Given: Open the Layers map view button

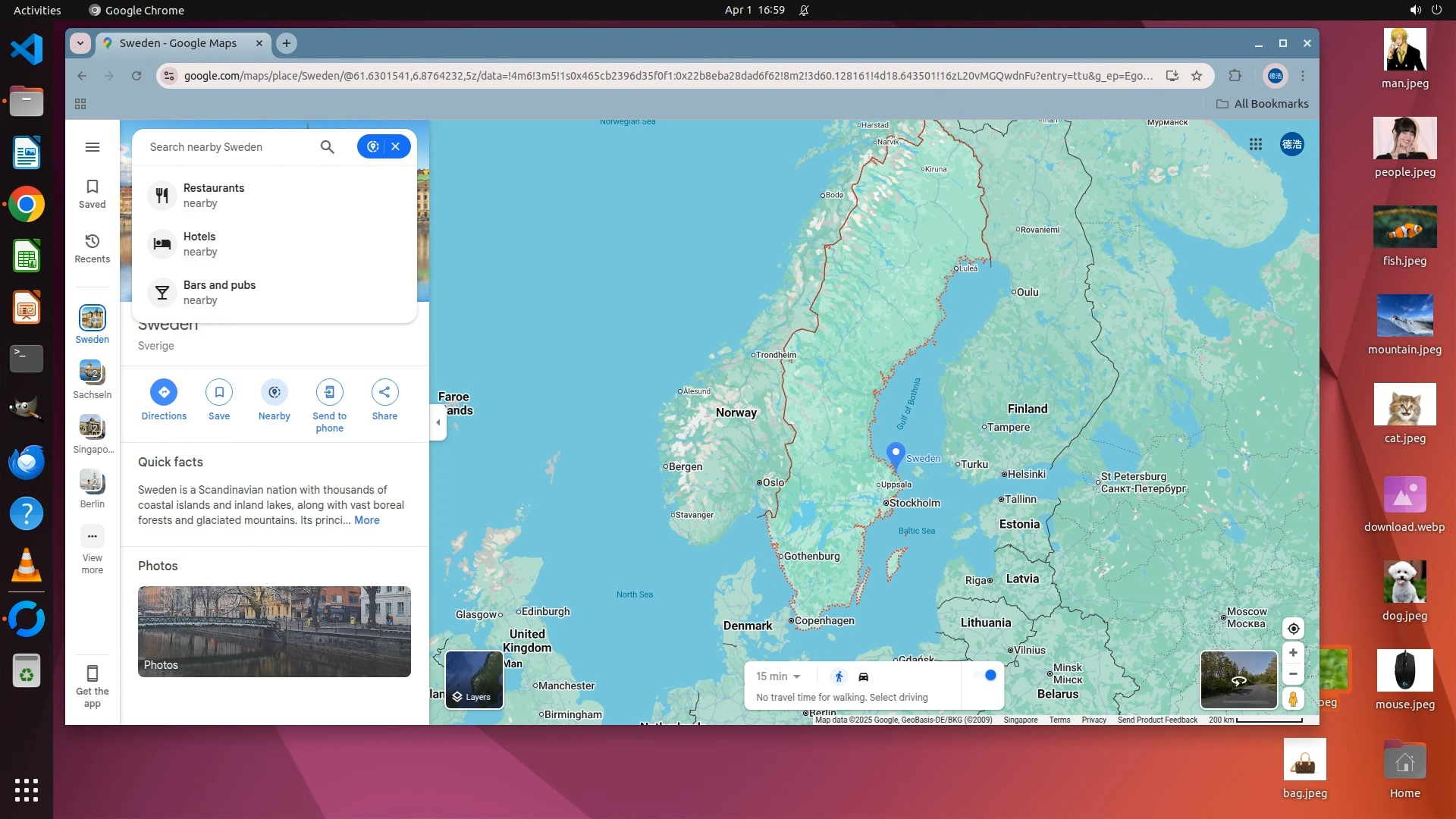Looking at the screenshot, I should pos(474,679).
